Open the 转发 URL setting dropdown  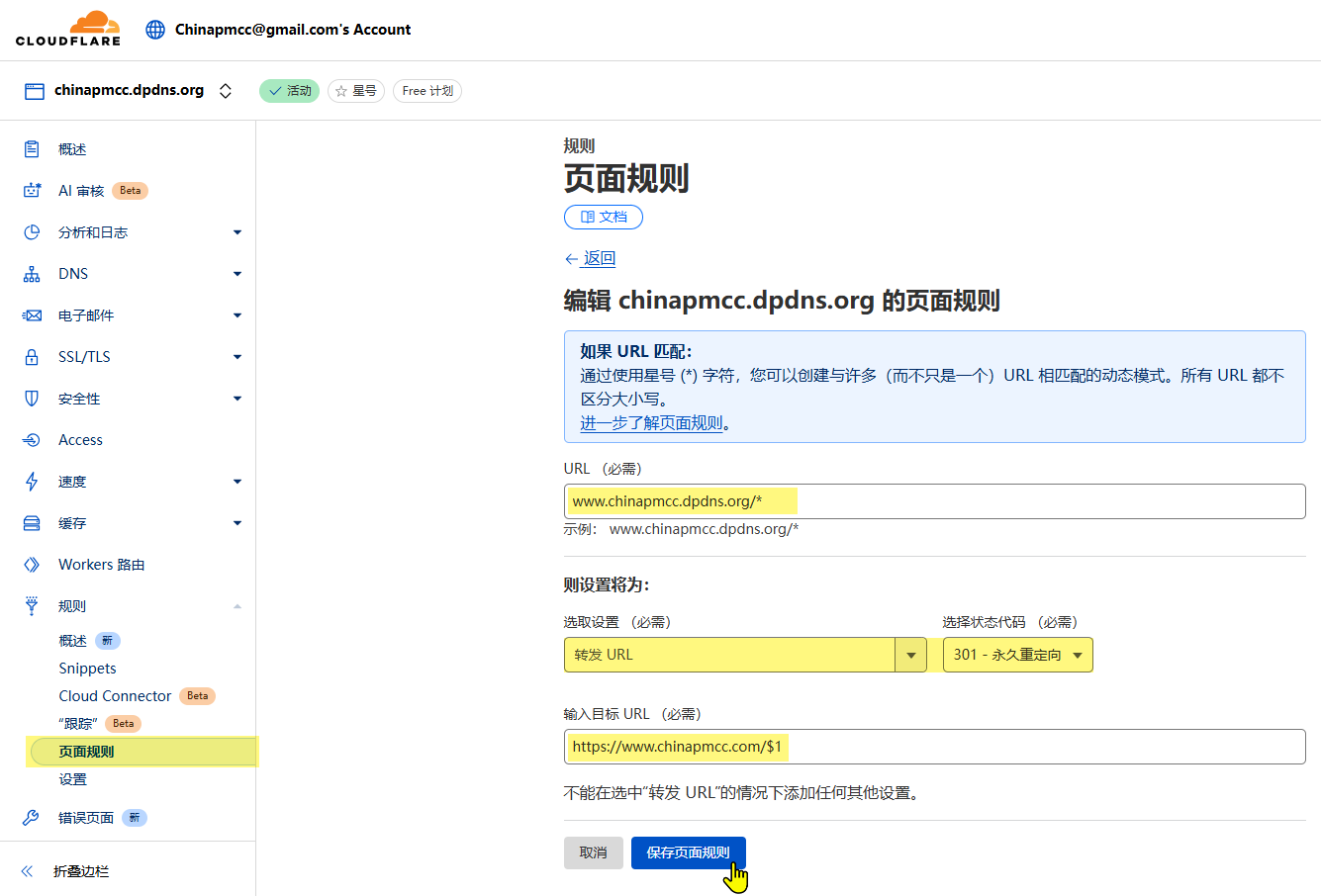(x=910, y=655)
